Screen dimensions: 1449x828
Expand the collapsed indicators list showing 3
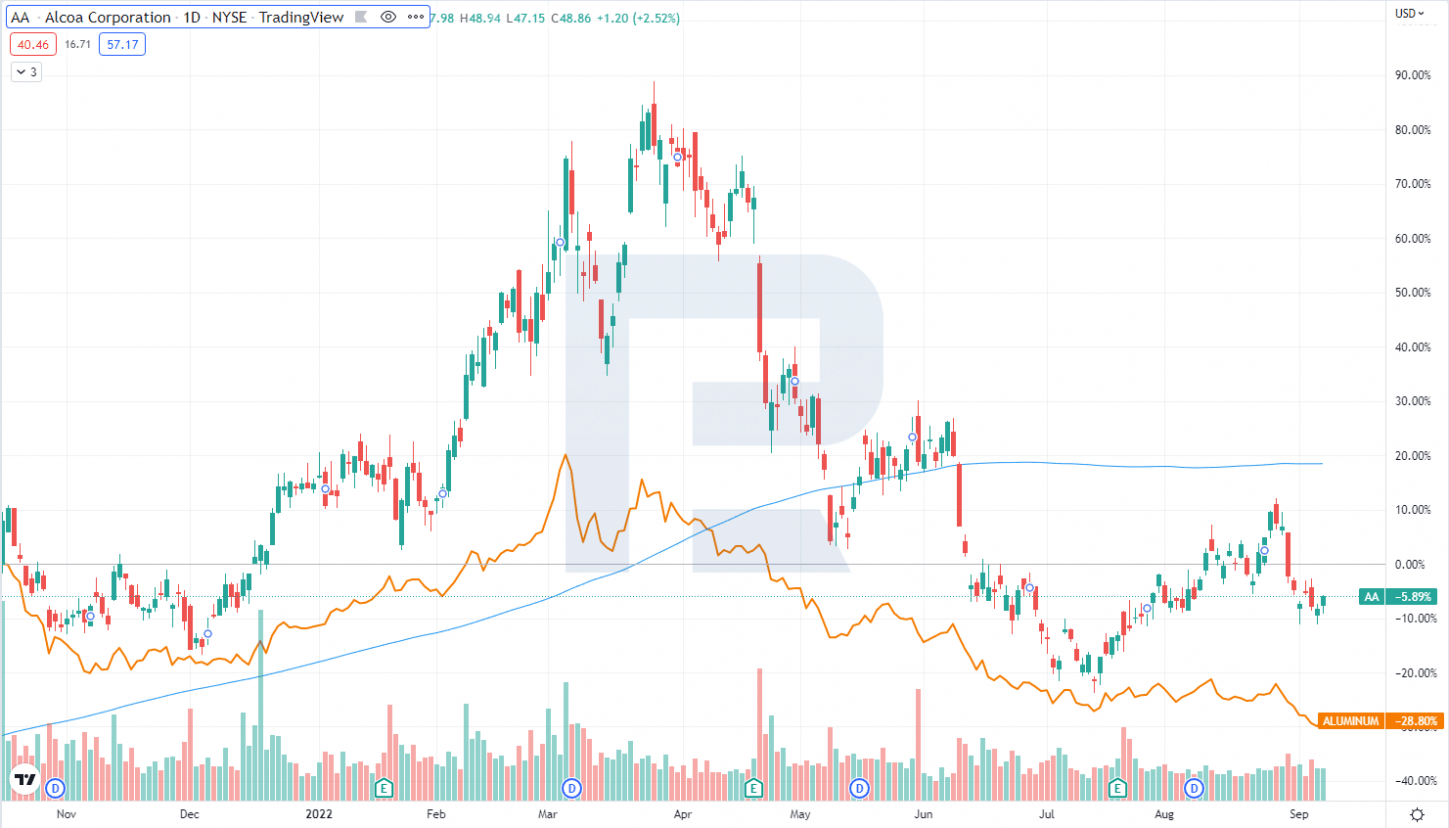pos(26,71)
